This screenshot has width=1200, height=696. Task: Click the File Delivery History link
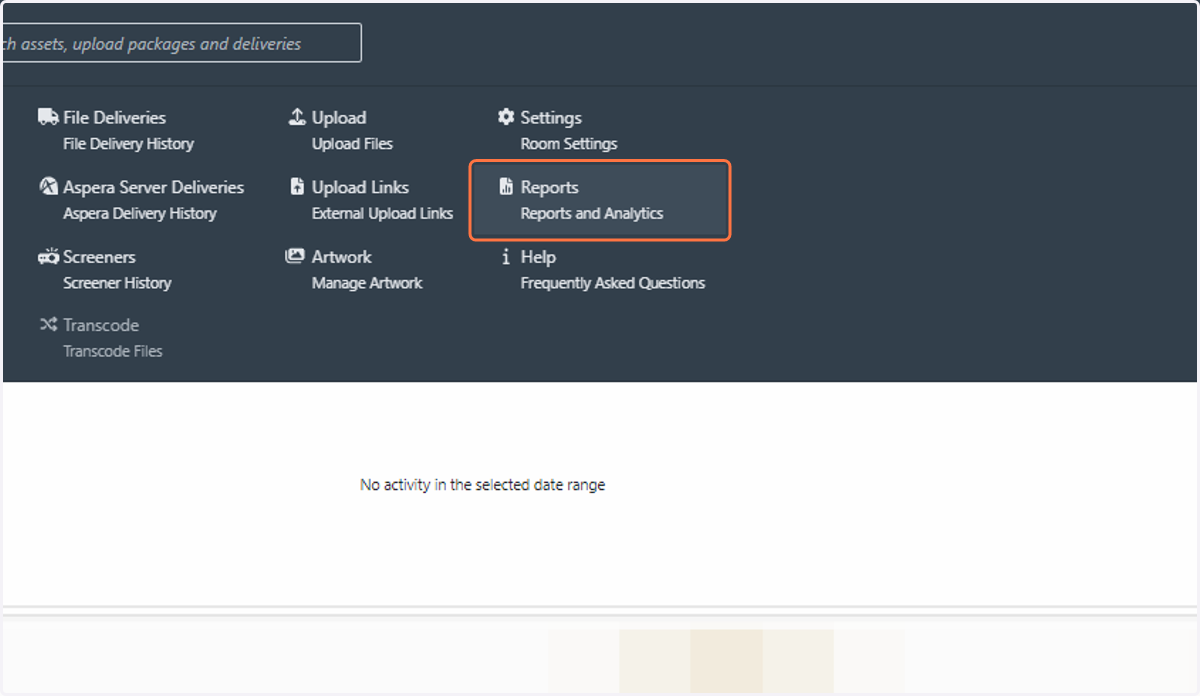tap(128, 144)
